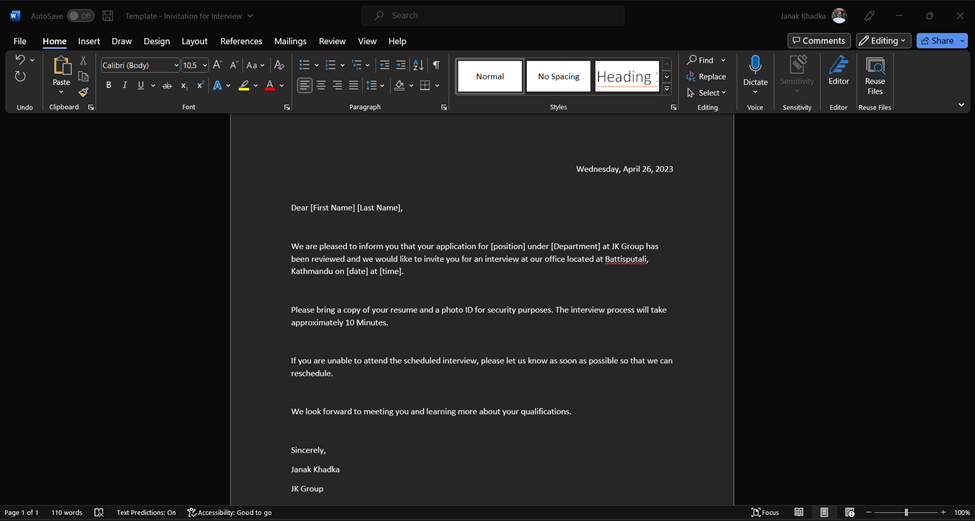Switch to Web Layout view
Viewport: 975px width, 521px height.
coord(849,512)
